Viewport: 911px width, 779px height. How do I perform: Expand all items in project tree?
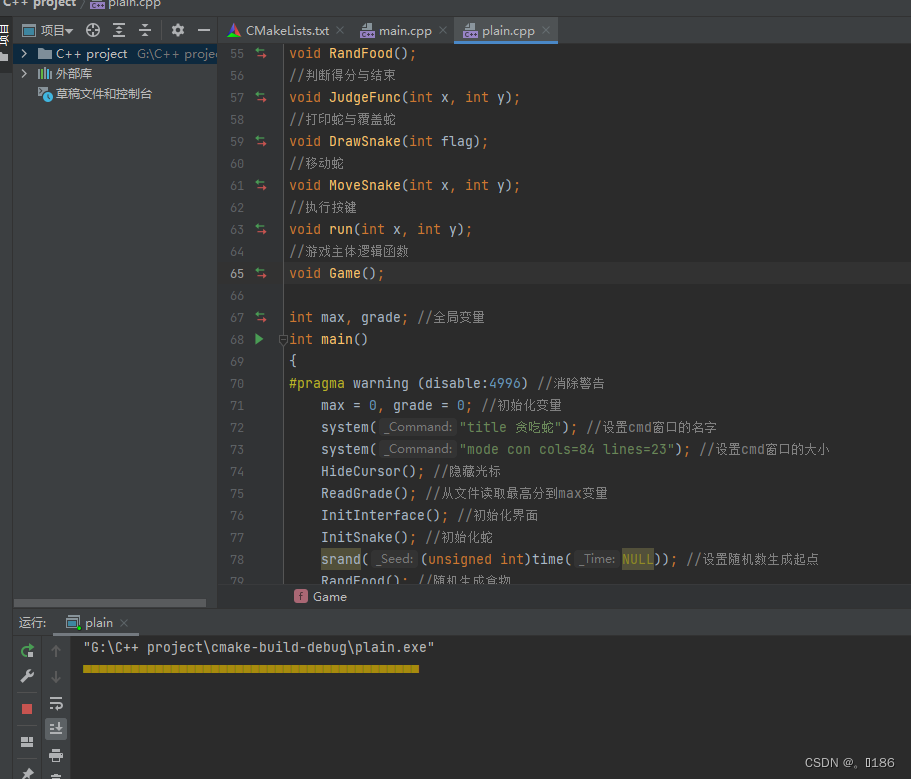119,30
